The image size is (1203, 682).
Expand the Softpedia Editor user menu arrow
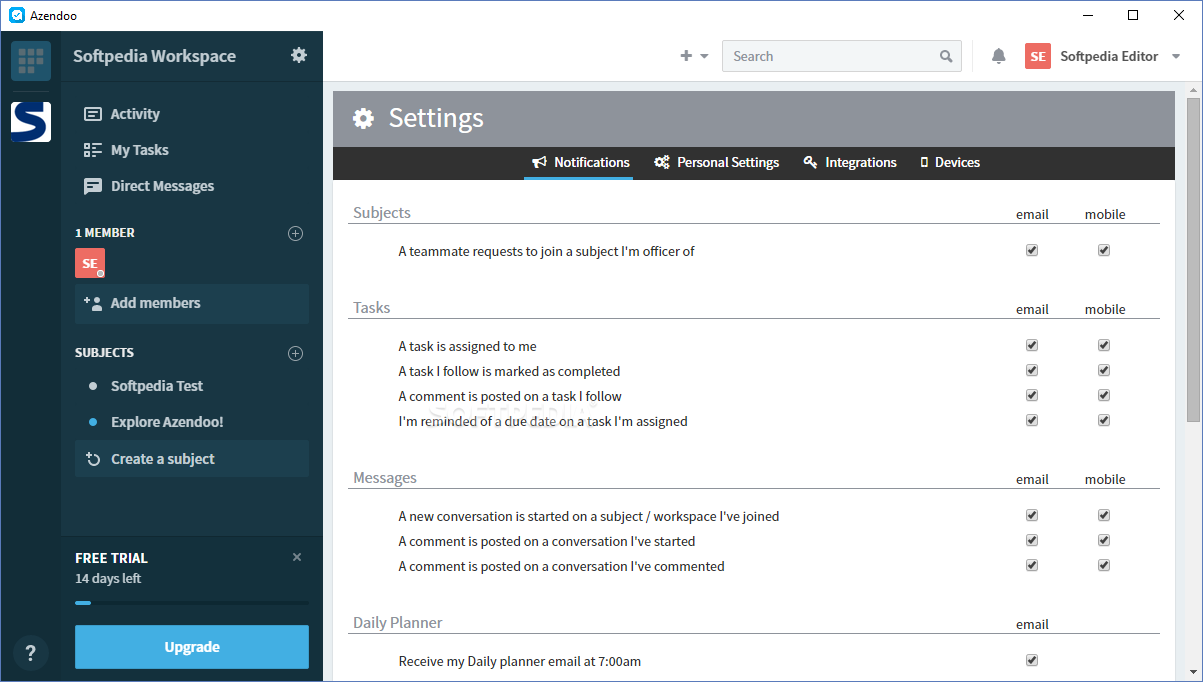[x=1176, y=57]
